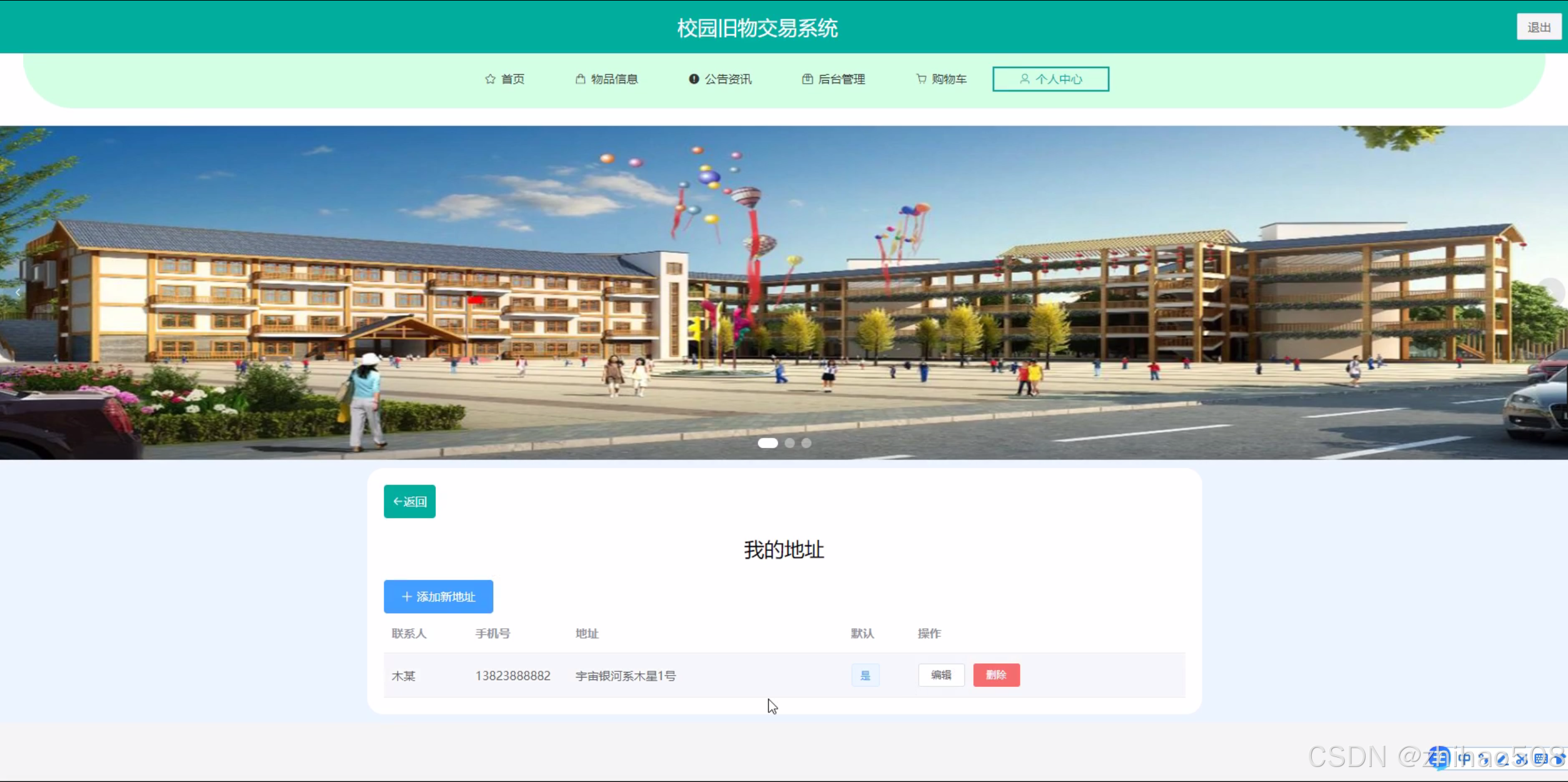Jump to the second carousel dot
The image size is (1568, 782).
tap(790, 443)
